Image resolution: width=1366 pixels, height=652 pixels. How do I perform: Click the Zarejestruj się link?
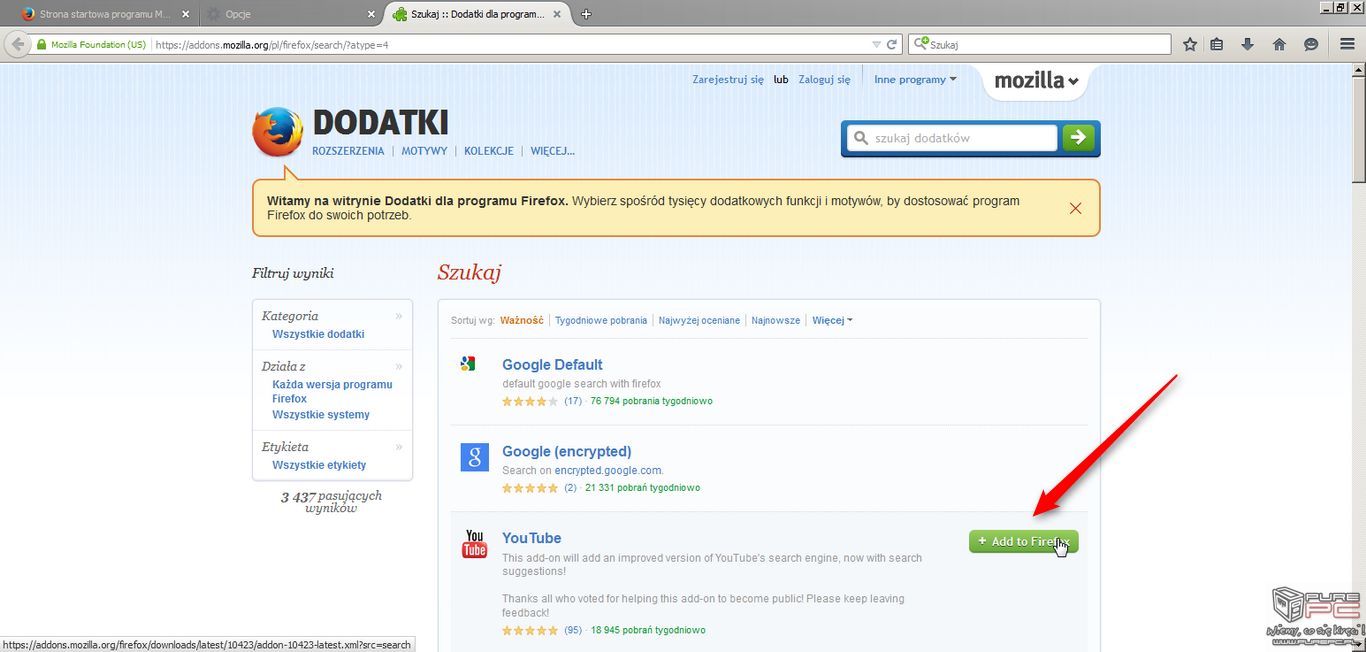coord(728,79)
